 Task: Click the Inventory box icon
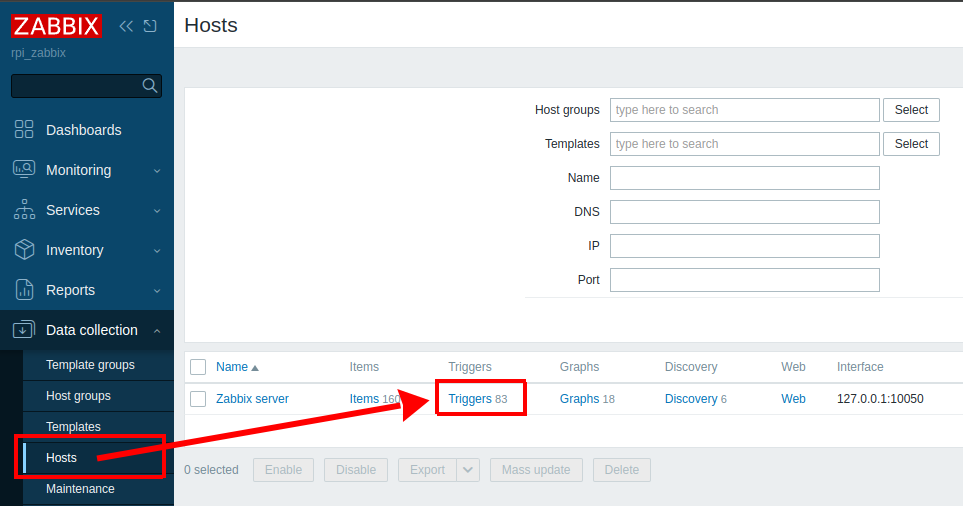24,249
